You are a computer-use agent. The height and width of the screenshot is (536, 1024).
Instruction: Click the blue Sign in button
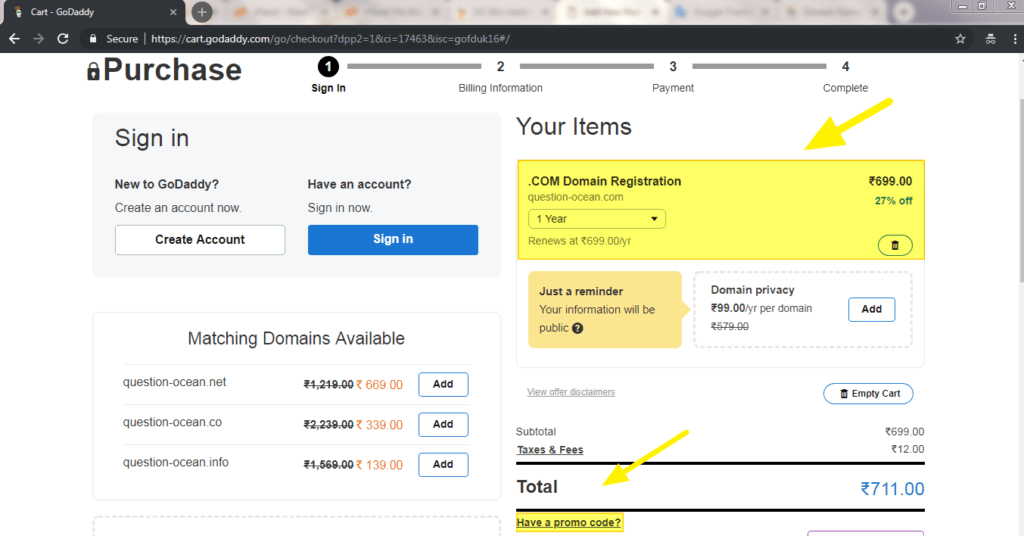pos(392,240)
